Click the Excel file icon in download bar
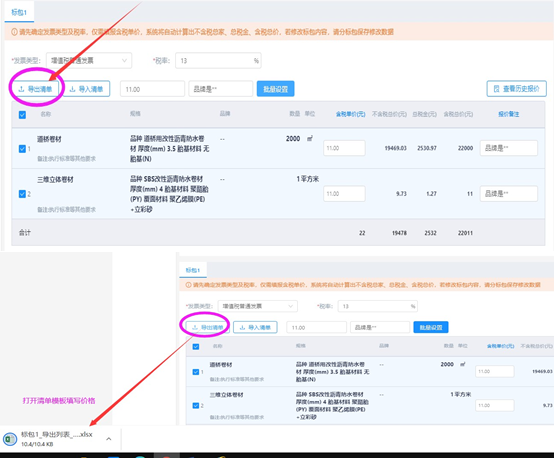554x458 pixels. tap(10, 439)
